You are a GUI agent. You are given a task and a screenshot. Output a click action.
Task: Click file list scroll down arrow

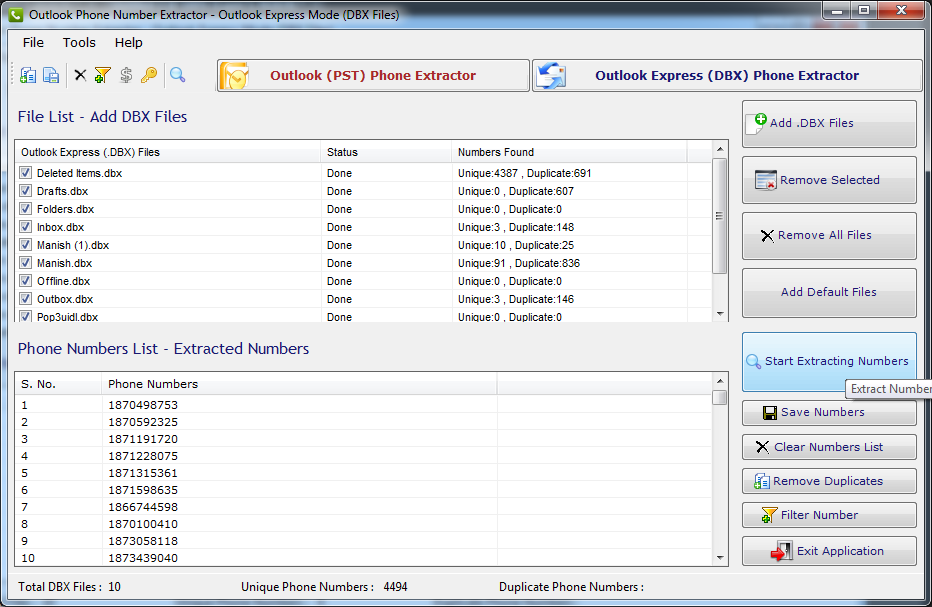tap(720, 314)
